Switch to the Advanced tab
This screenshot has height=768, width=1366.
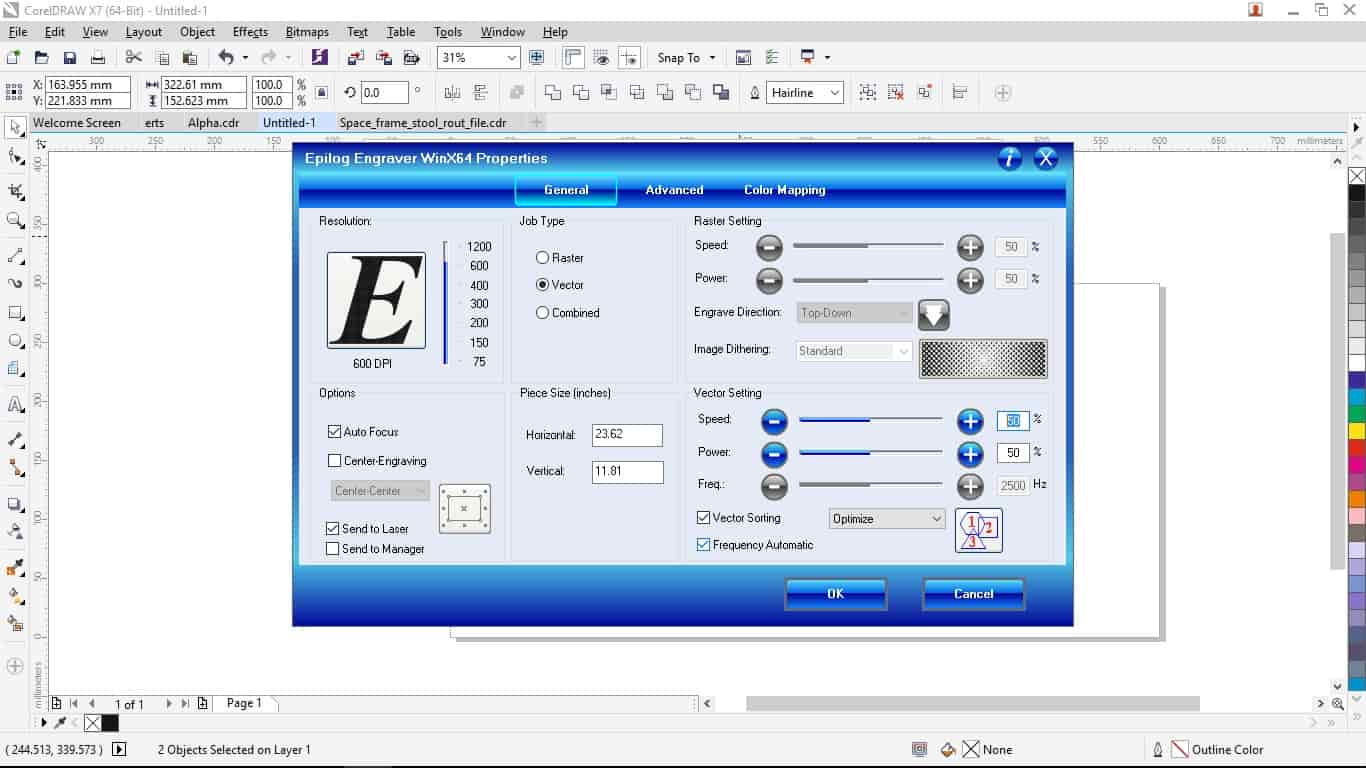tap(674, 190)
